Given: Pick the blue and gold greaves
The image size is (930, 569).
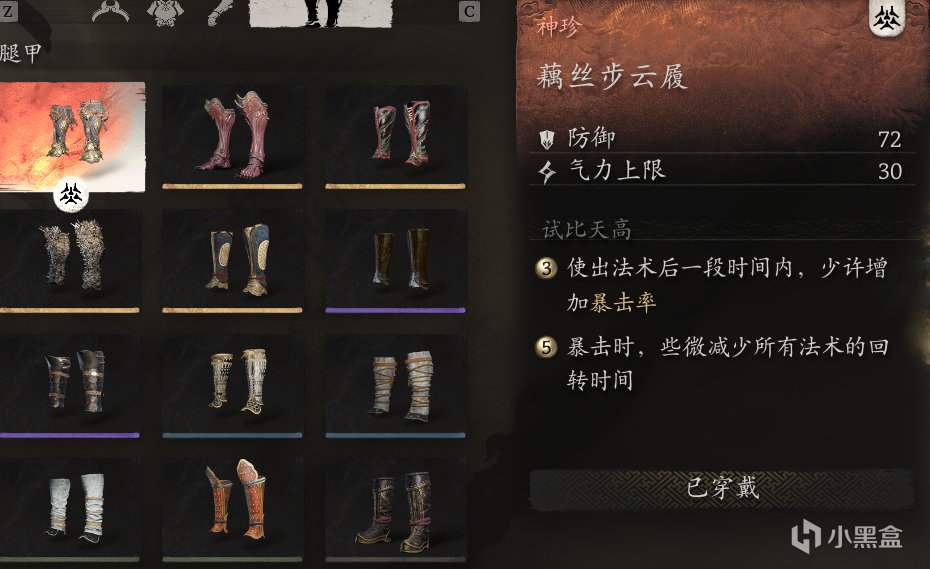Looking at the screenshot, I should [x=232, y=260].
